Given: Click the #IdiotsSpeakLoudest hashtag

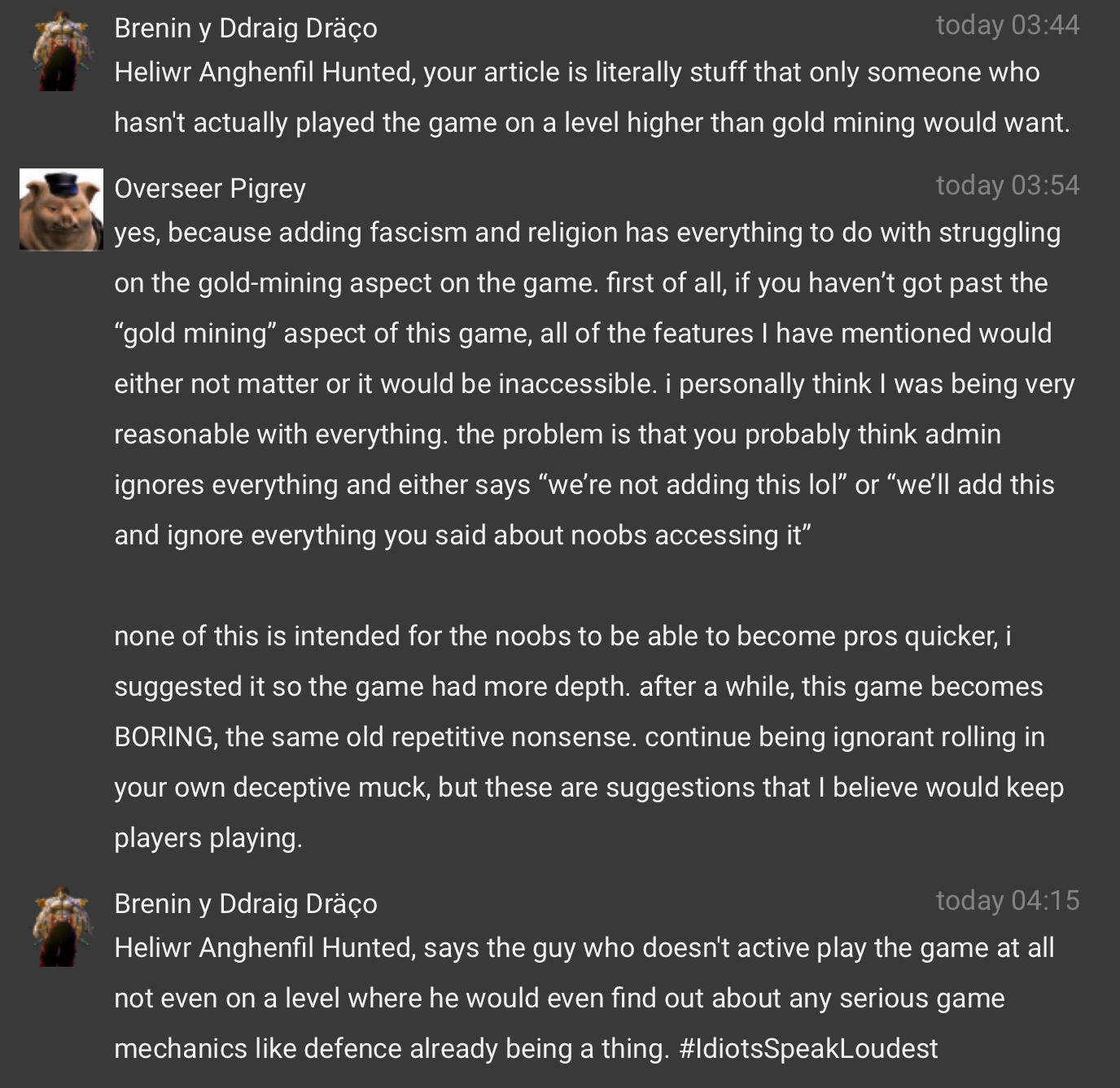Looking at the screenshot, I should click(807, 1048).
